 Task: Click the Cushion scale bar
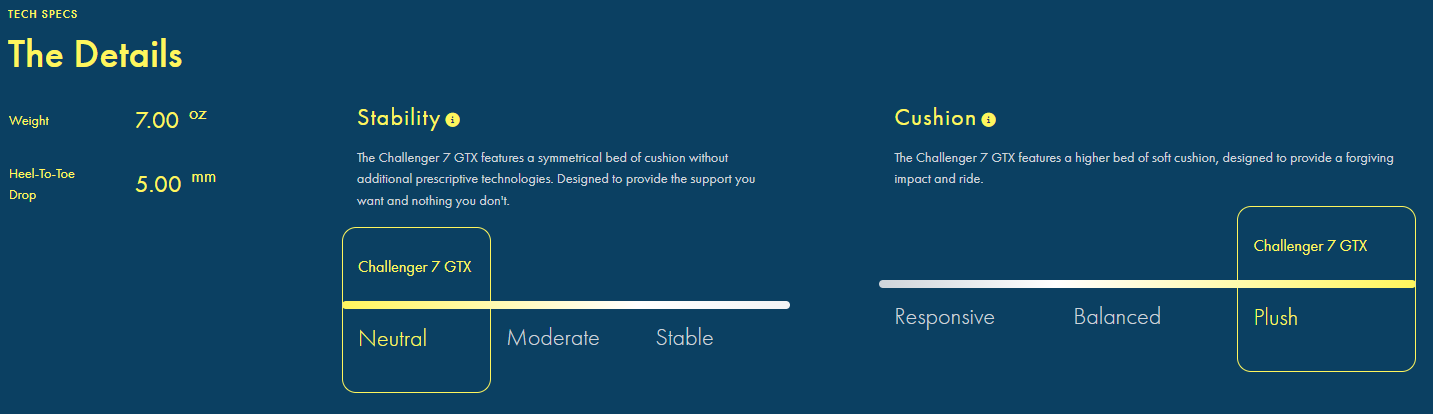click(1147, 284)
